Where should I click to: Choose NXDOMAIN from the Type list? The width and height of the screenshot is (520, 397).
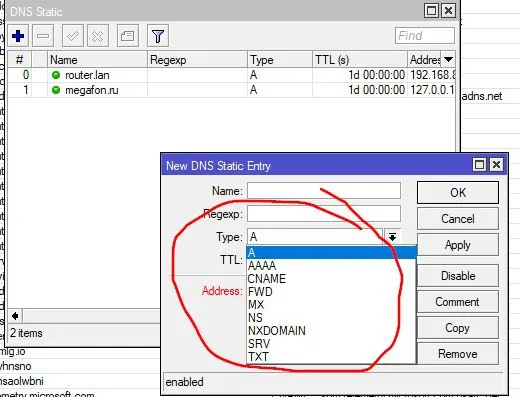tap(331, 330)
